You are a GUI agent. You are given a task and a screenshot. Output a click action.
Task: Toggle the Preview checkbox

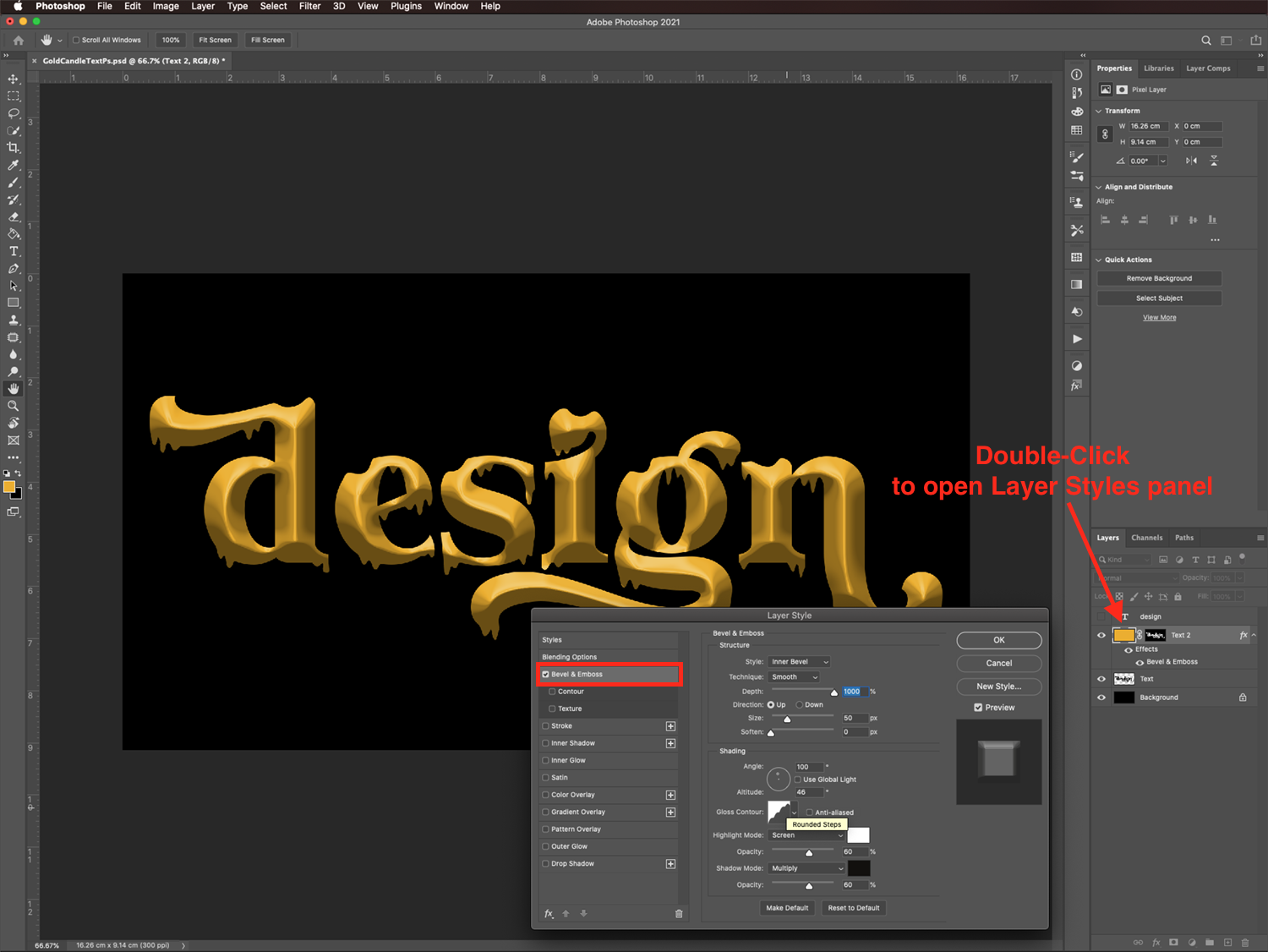click(978, 708)
